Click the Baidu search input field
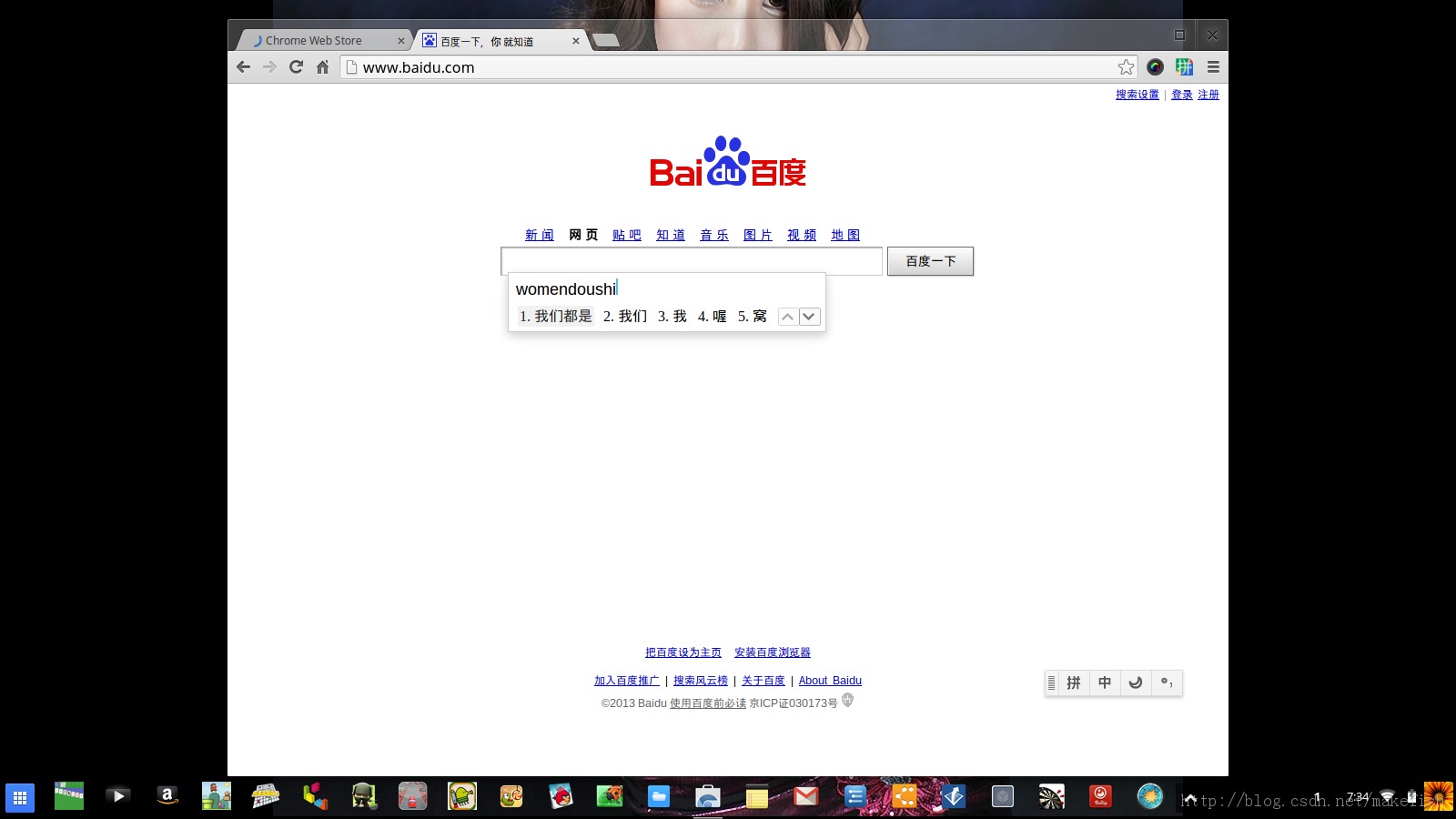 click(x=692, y=261)
